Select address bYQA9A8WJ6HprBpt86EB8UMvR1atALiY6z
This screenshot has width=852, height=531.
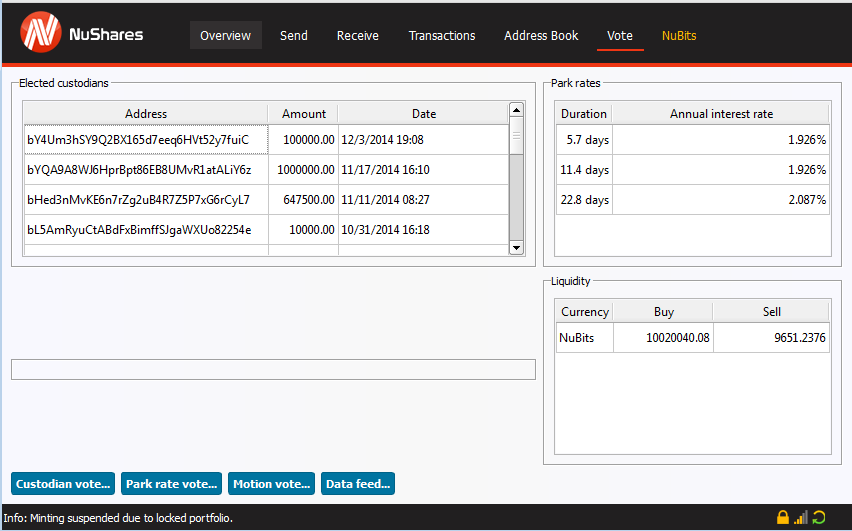point(146,170)
